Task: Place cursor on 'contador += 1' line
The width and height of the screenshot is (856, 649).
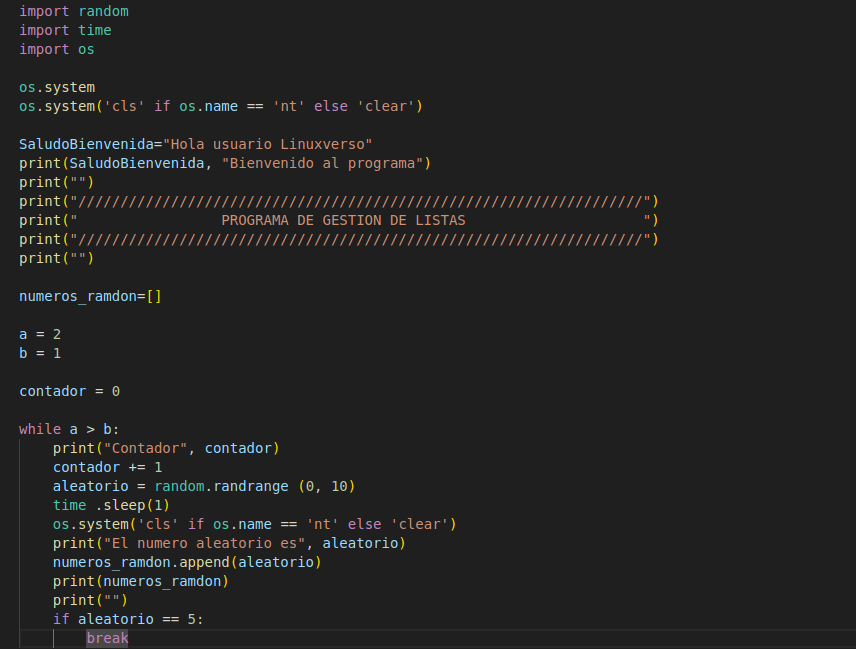Action: coord(107,467)
